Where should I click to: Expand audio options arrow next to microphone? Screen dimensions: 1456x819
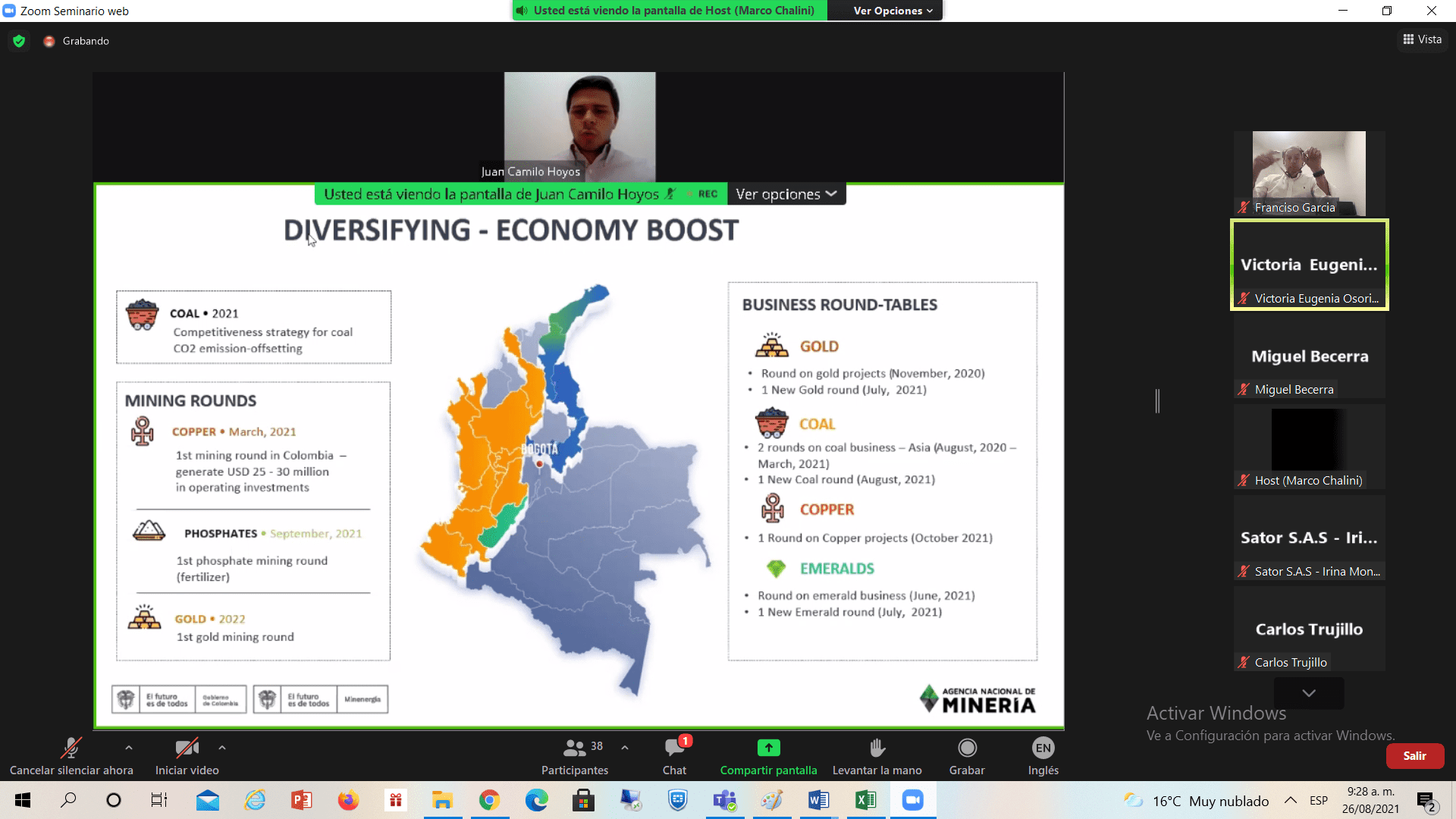tap(129, 748)
